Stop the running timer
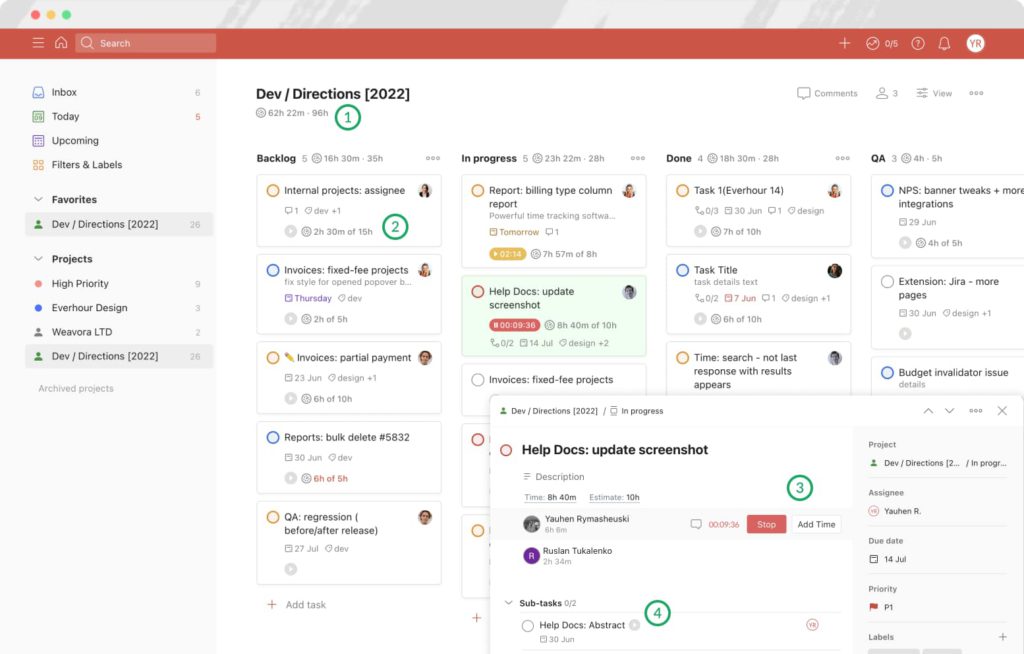Viewport: 1024px width, 654px height. tap(766, 523)
